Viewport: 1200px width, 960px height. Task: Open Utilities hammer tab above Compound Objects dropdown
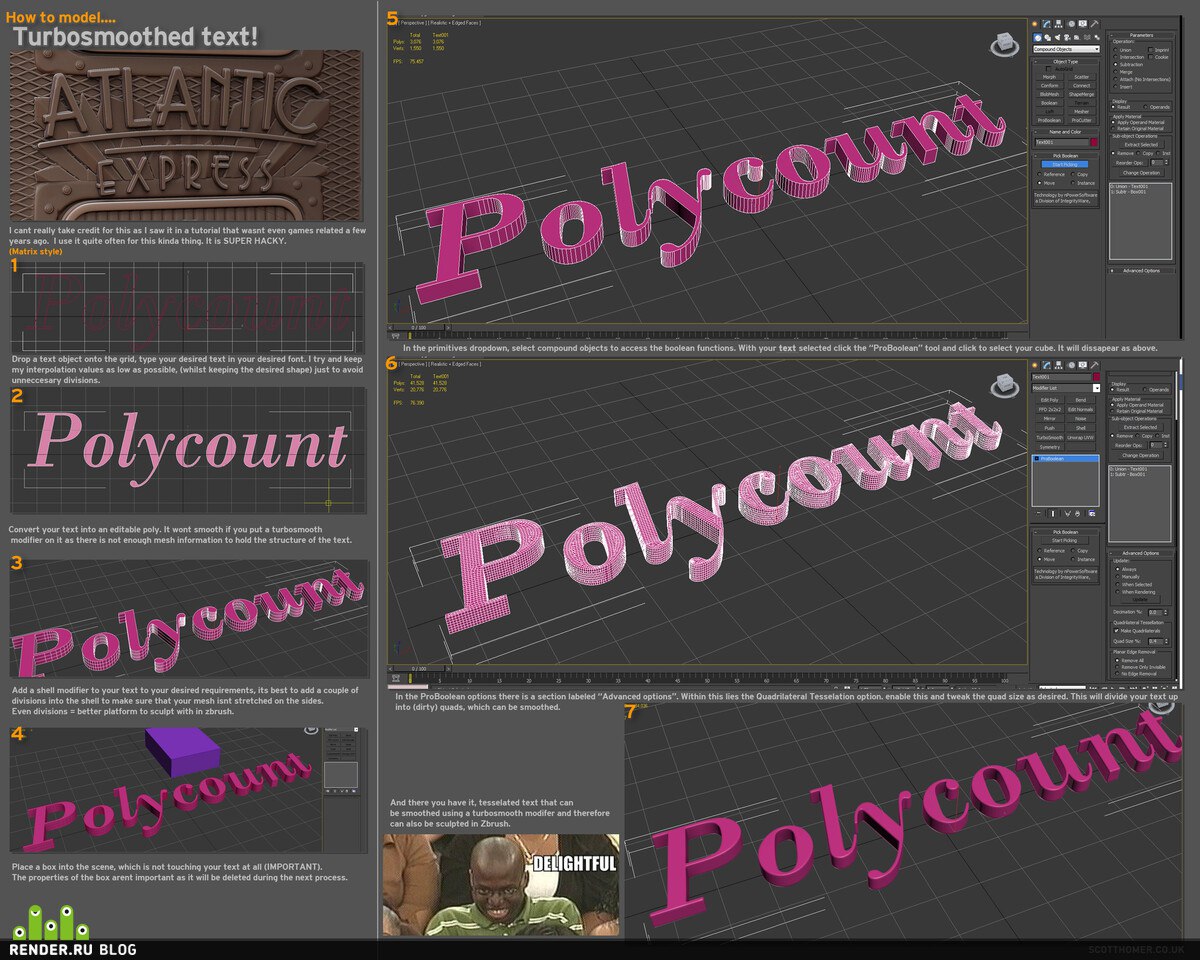1094,24
